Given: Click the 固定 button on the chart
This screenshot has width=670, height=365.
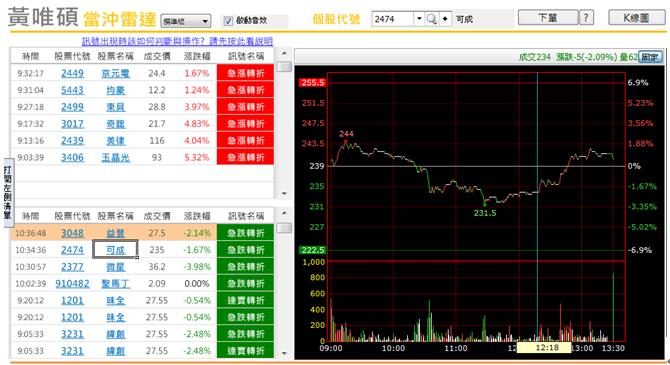Looking at the screenshot, I should (x=650, y=56).
